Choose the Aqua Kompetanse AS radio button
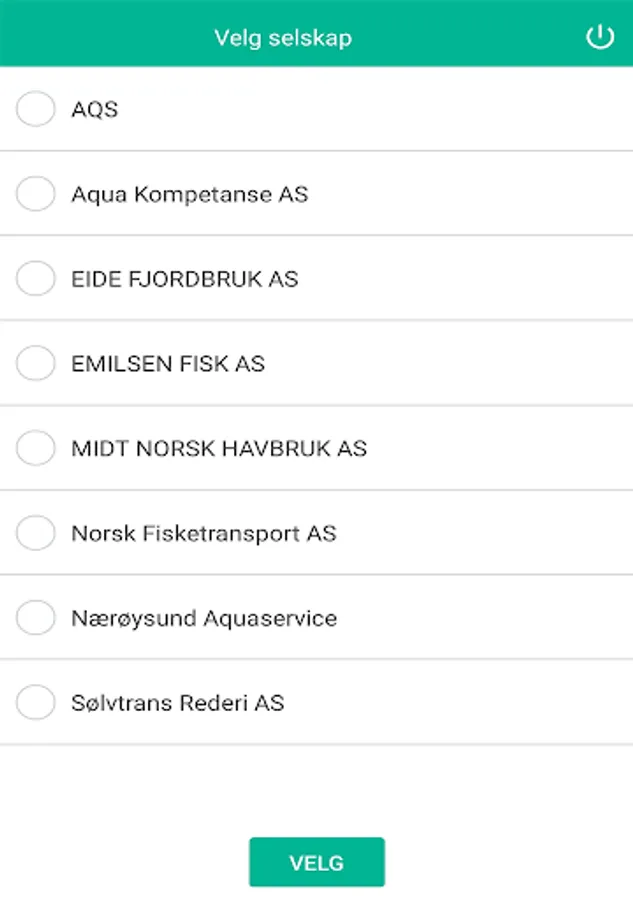Screen dimensions: 633x900 tap(36, 194)
